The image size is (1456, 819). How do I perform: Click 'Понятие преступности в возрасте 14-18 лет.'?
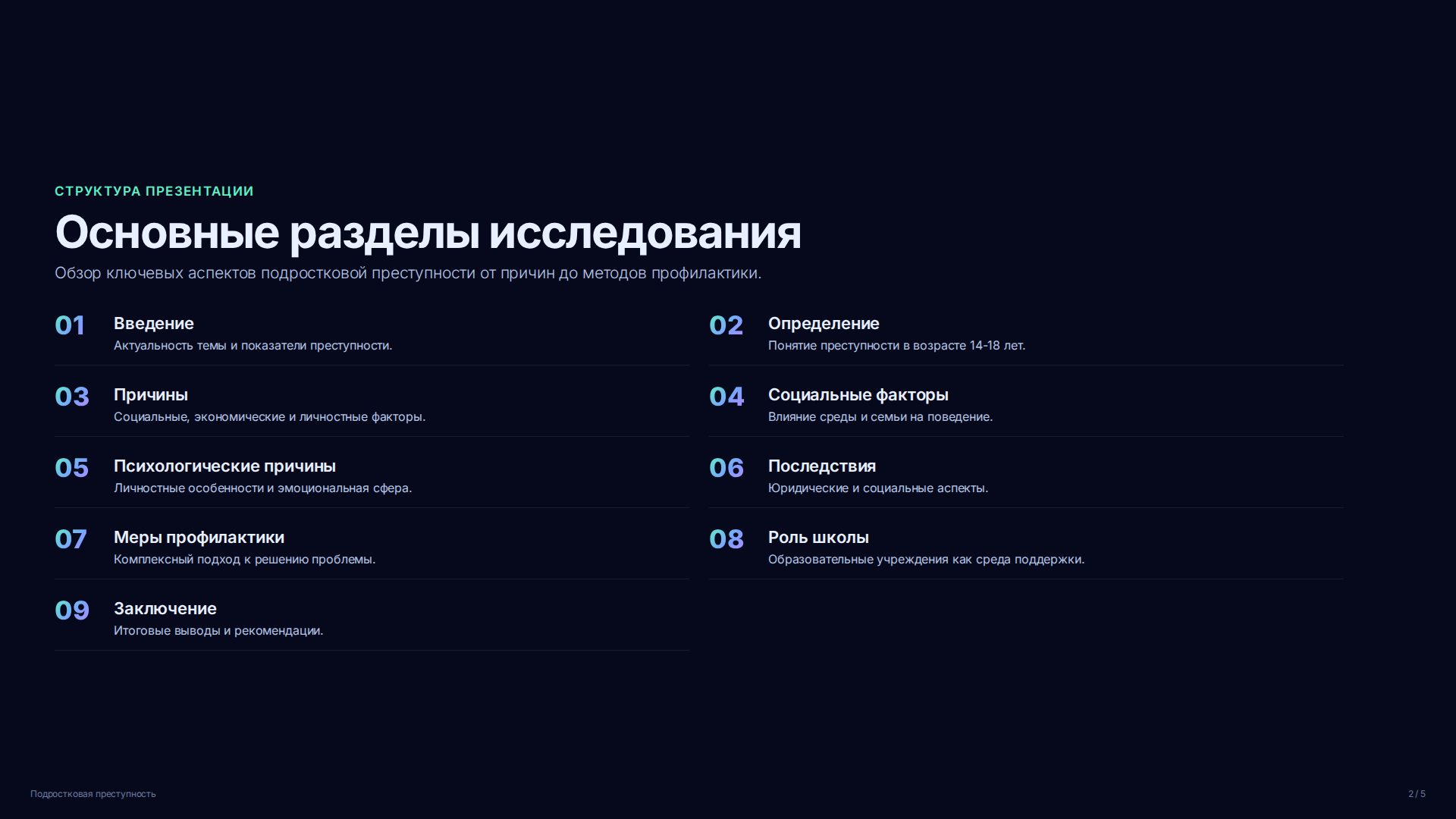(x=896, y=346)
